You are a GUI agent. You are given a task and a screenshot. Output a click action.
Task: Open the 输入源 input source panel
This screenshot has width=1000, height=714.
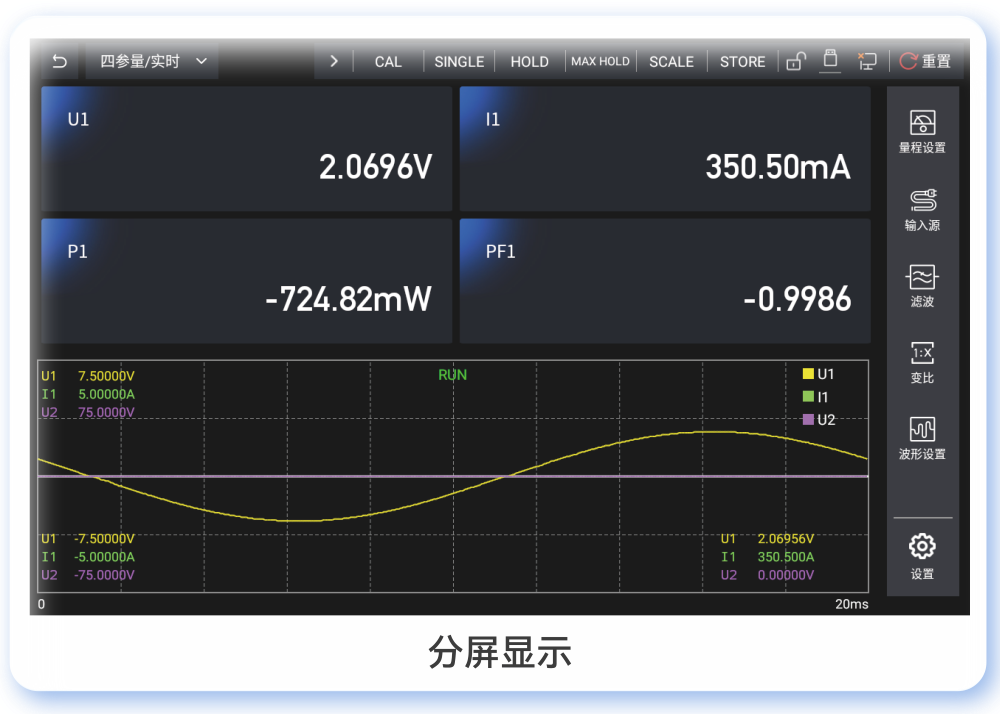(922, 209)
